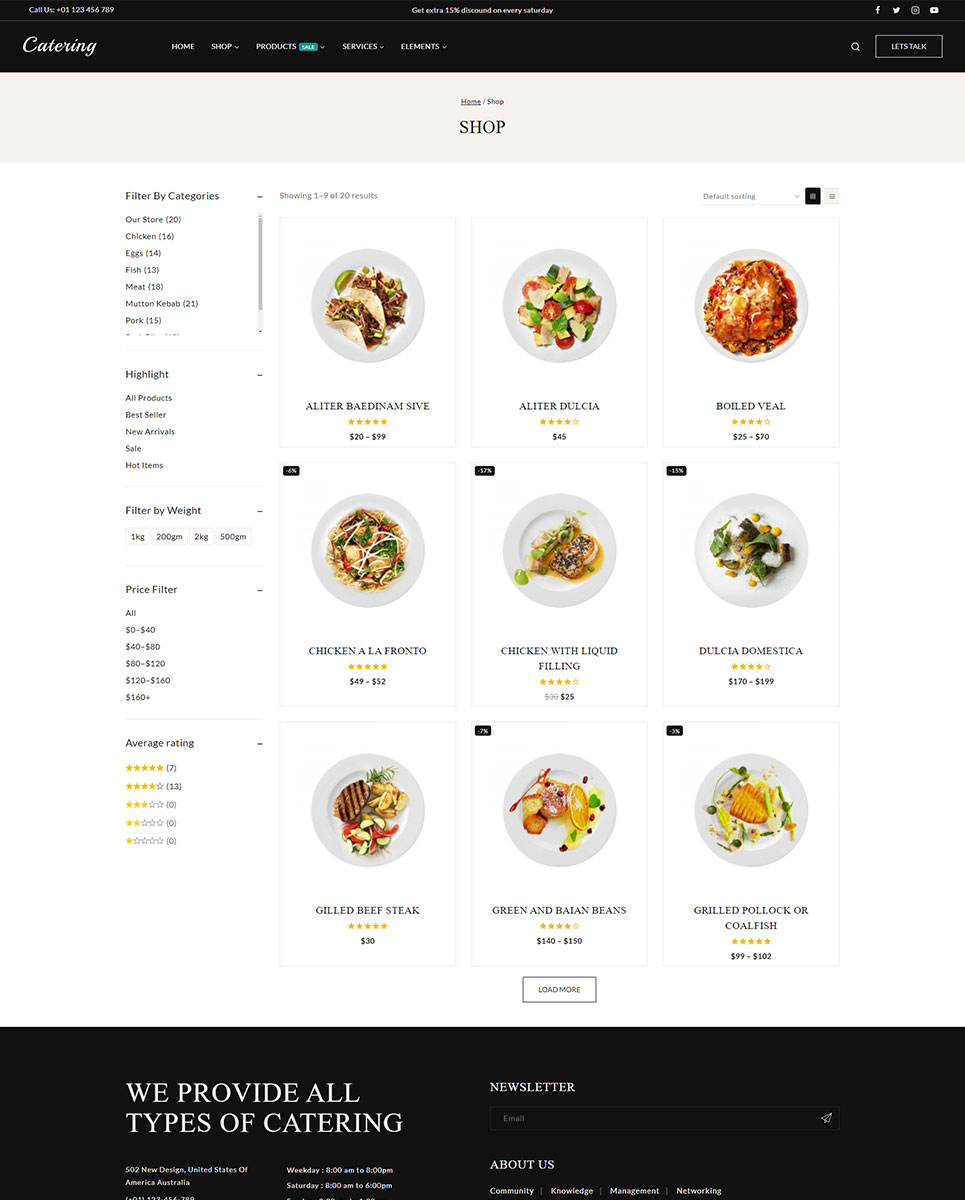Switch to grid view layout icon

tap(813, 196)
